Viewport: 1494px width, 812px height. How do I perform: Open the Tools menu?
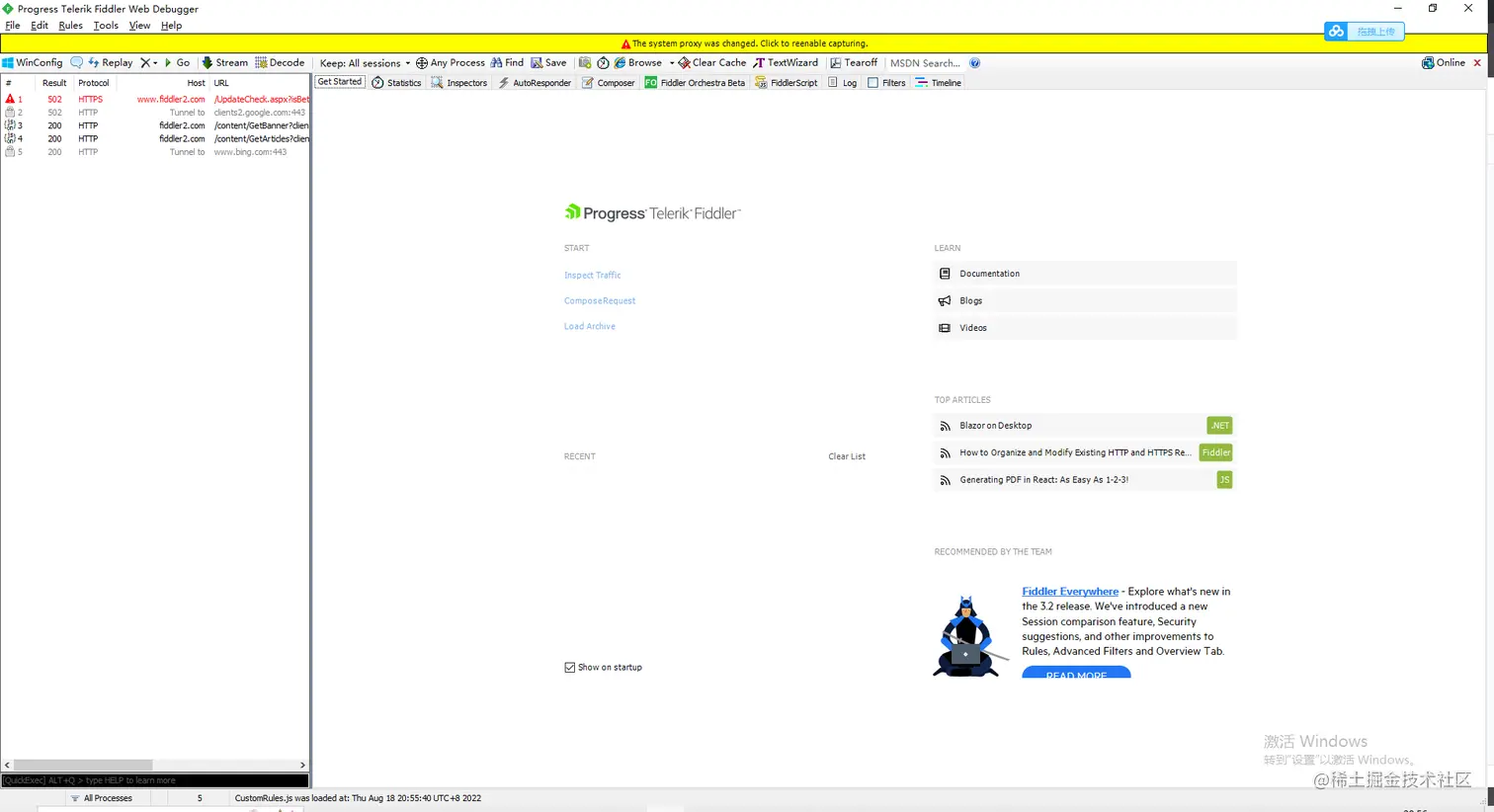(106, 26)
